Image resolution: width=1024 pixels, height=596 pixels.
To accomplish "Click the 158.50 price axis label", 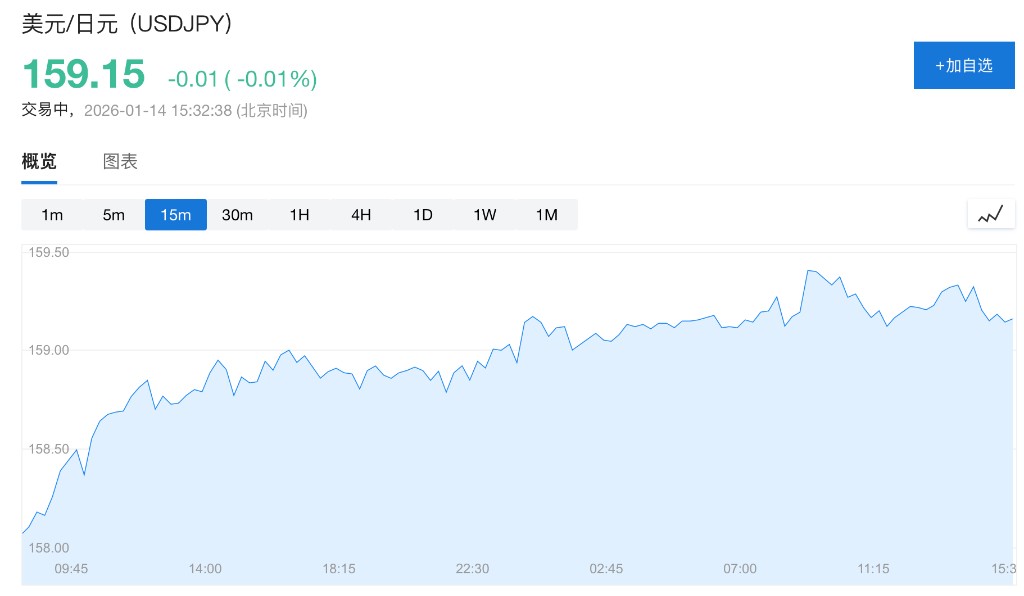I will tap(49, 449).
